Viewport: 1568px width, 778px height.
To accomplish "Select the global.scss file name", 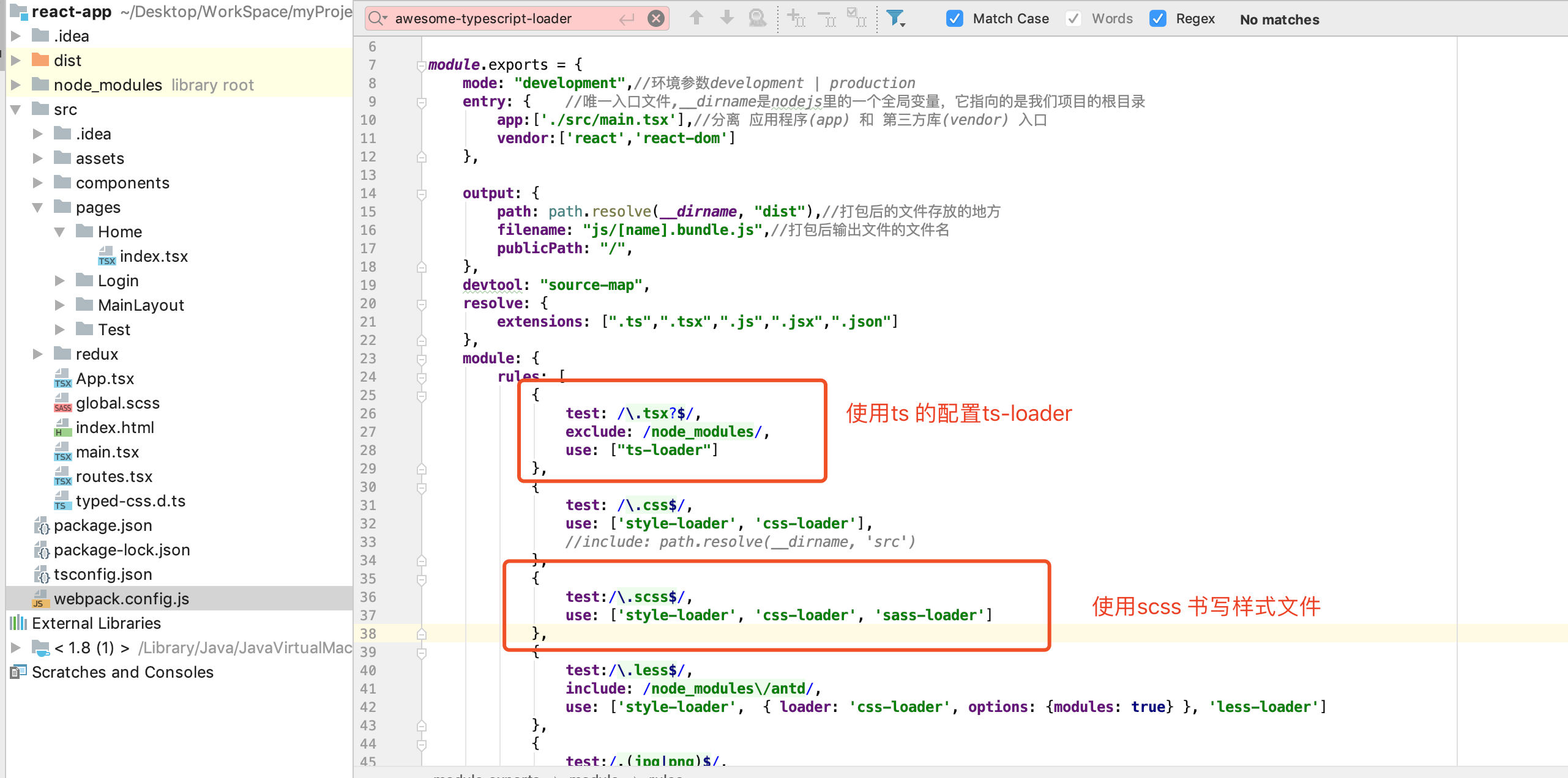I will 118,403.
